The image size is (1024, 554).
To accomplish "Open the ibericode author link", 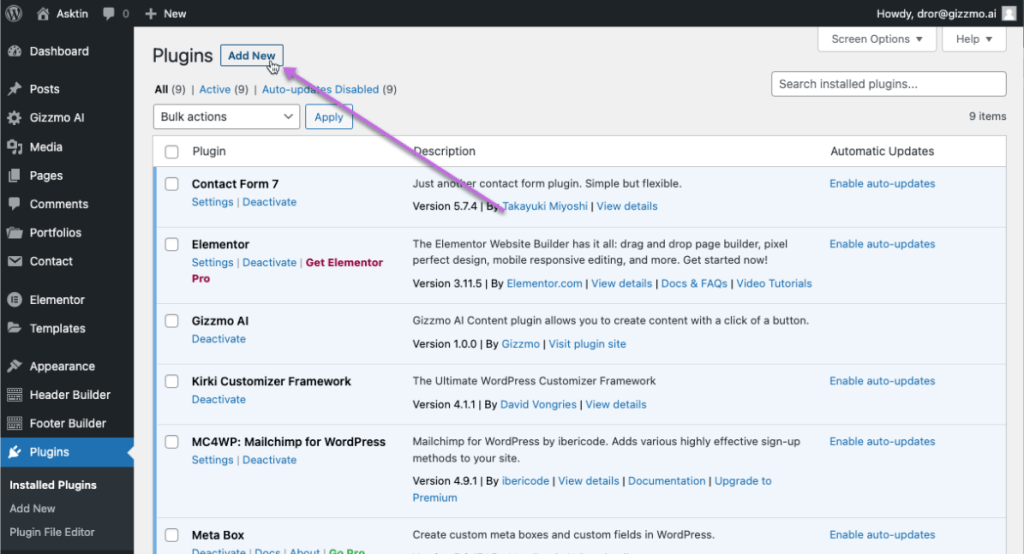I will pos(525,481).
